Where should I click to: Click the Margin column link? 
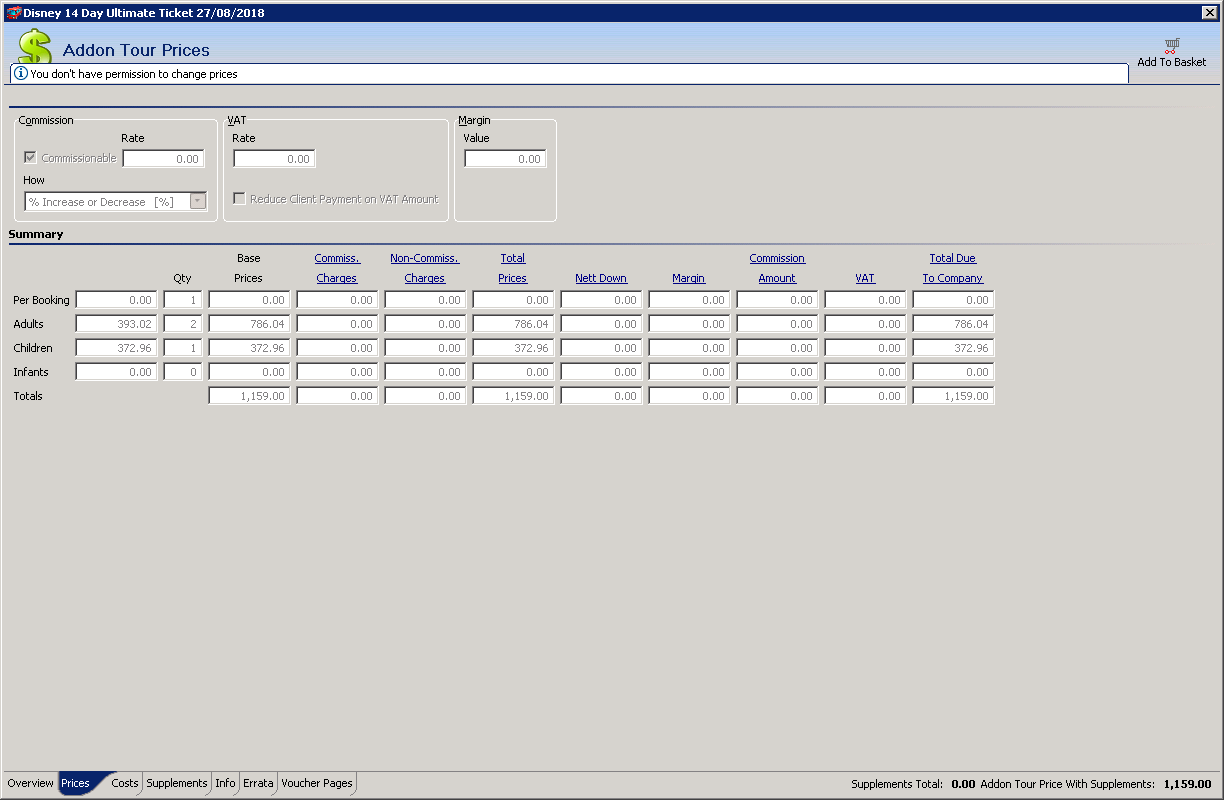[689, 278]
